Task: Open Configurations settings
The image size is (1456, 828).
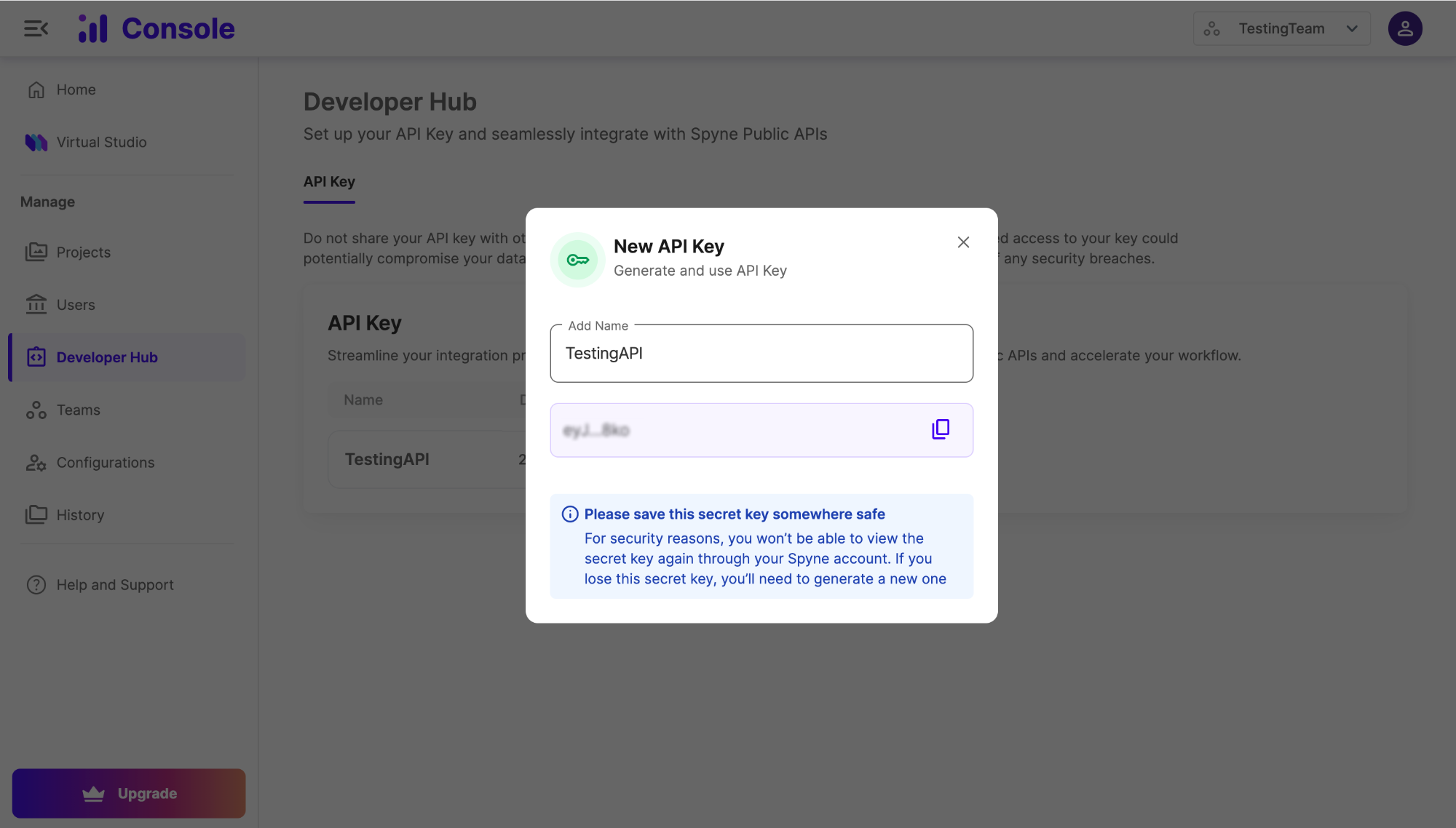Action: [105, 462]
